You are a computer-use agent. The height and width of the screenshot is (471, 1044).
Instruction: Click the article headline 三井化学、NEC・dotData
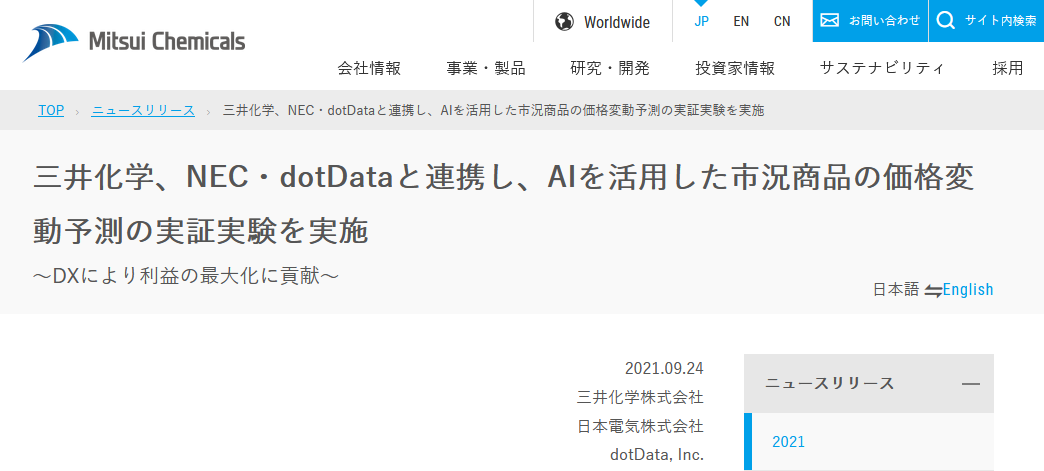tap(504, 205)
